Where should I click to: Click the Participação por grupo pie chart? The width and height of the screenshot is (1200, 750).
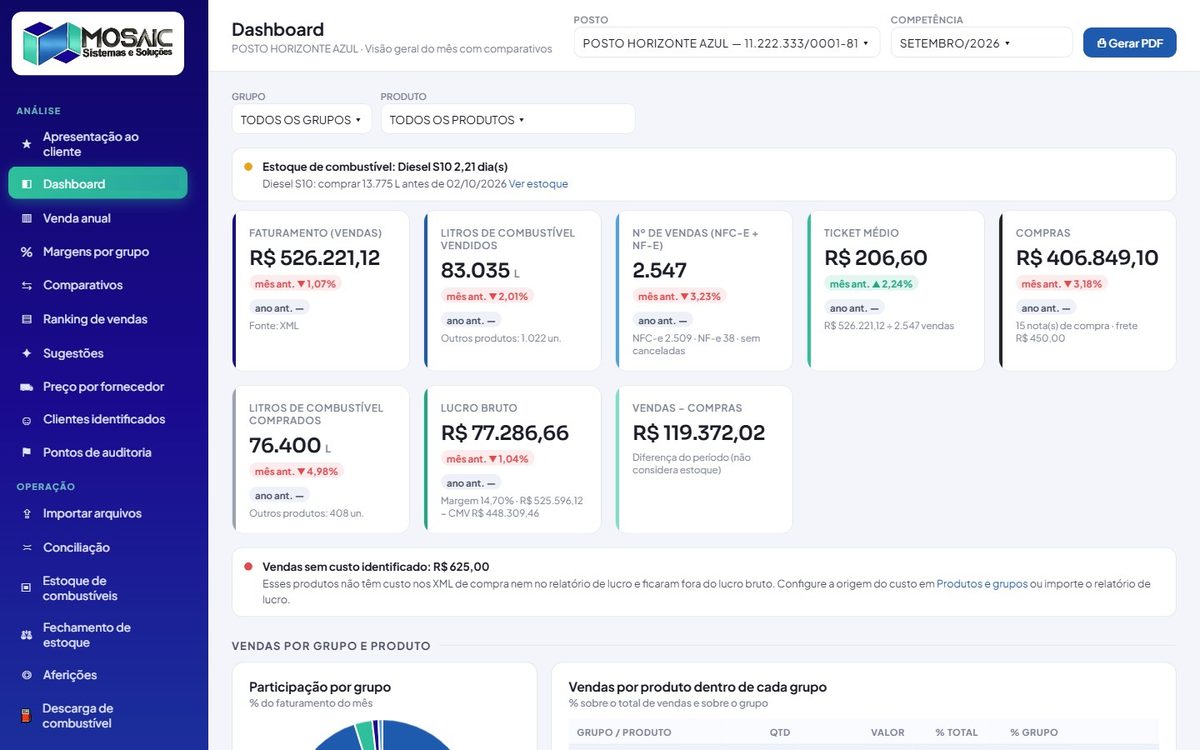(x=382, y=735)
